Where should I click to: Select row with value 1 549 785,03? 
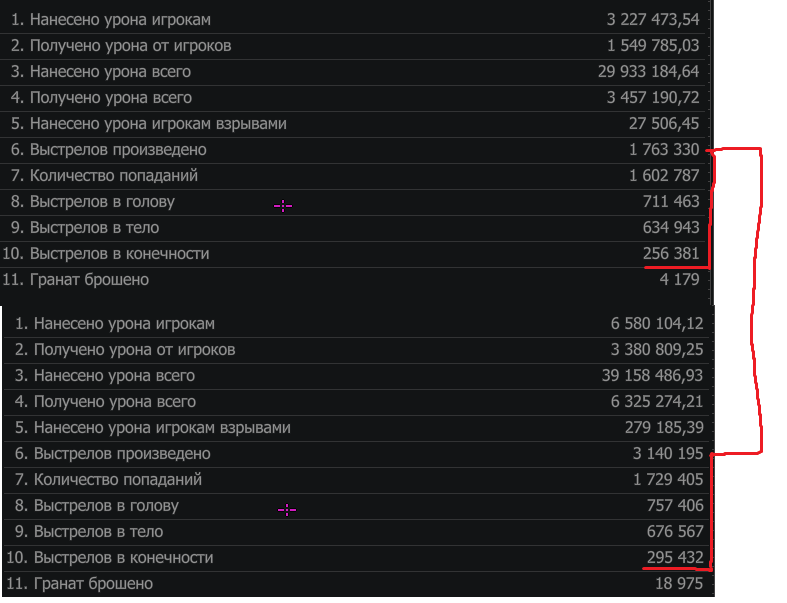click(353, 46)
